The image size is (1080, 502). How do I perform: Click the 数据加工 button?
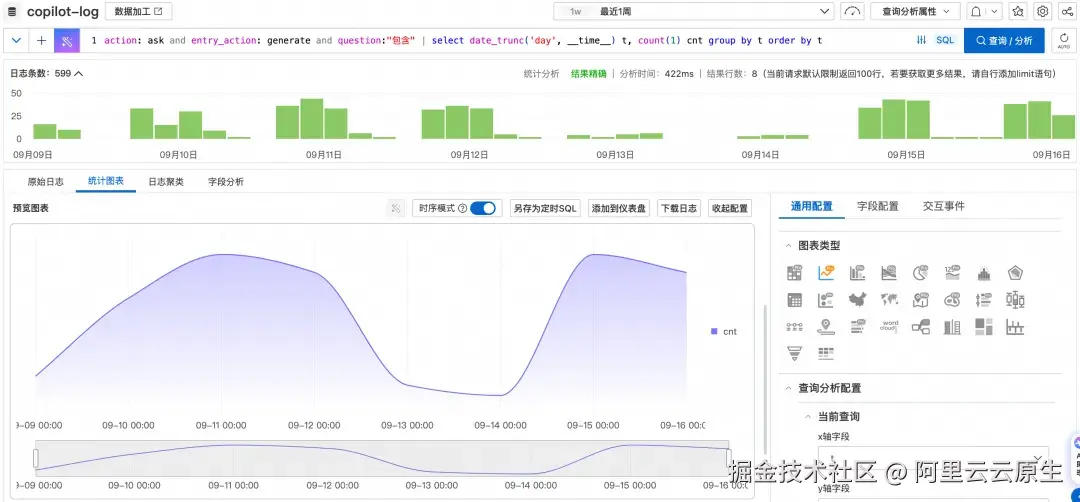[138, 11]
